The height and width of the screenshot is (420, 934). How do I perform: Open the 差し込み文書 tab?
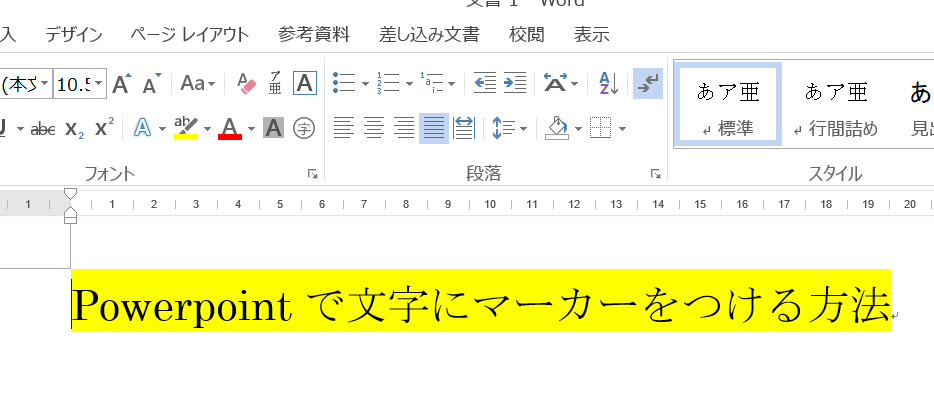tap(429, 35)
